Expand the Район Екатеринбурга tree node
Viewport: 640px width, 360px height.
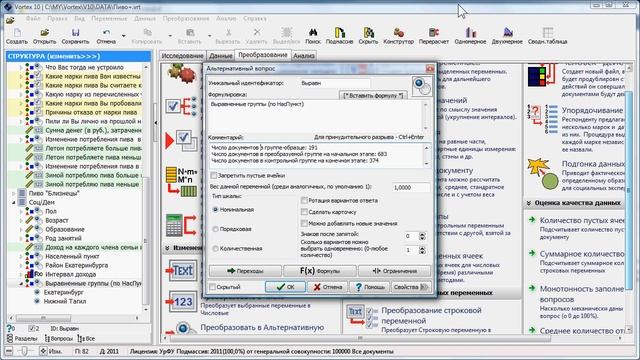(x=21, y=265)
